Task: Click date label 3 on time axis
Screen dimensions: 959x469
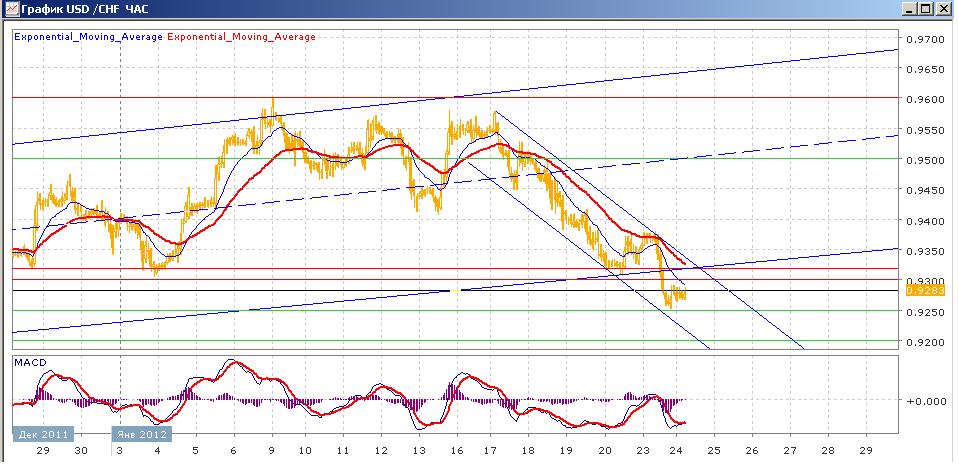Action: point(120,450)
